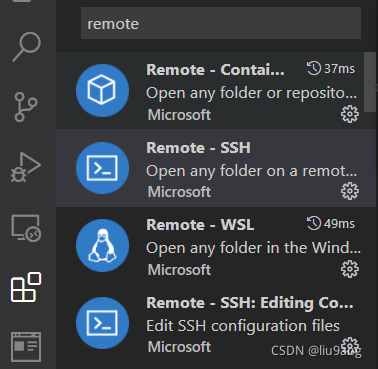The image size is (378, 369).
Task: Click 'Open any folder on a remot...' description
Action: coord(251,171)
